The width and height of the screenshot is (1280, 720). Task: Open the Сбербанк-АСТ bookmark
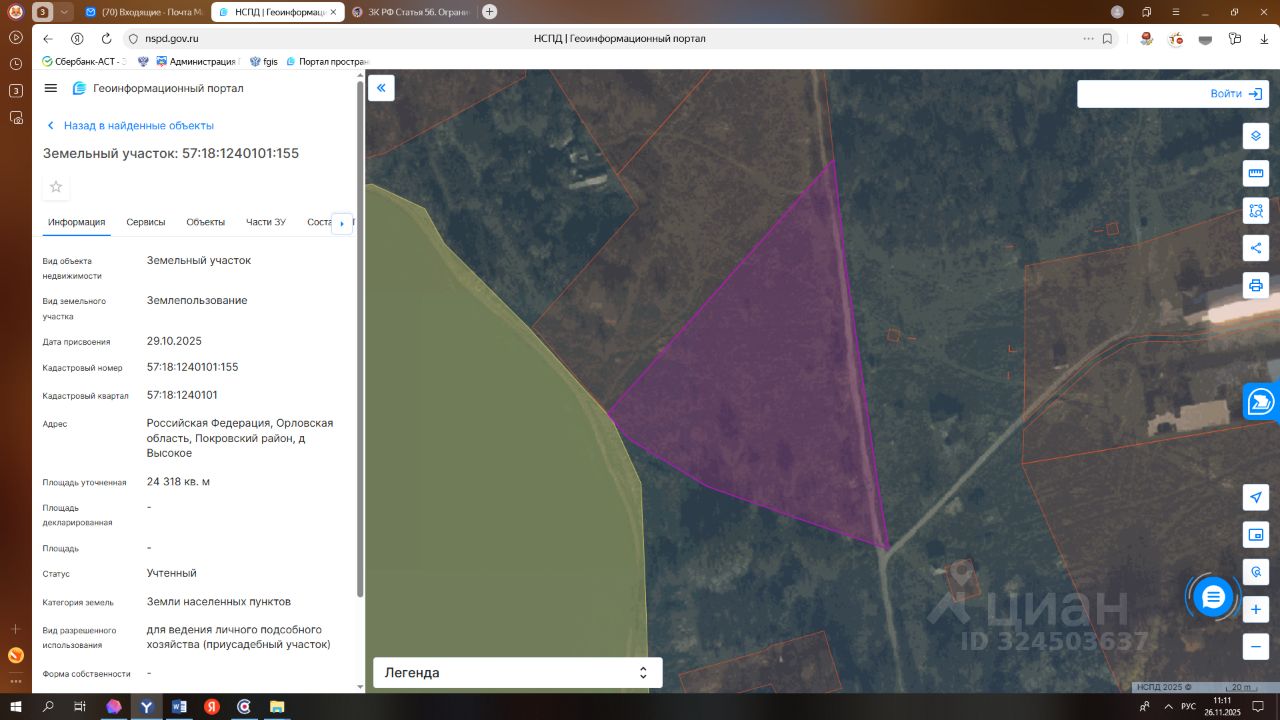tap(84, 61)
